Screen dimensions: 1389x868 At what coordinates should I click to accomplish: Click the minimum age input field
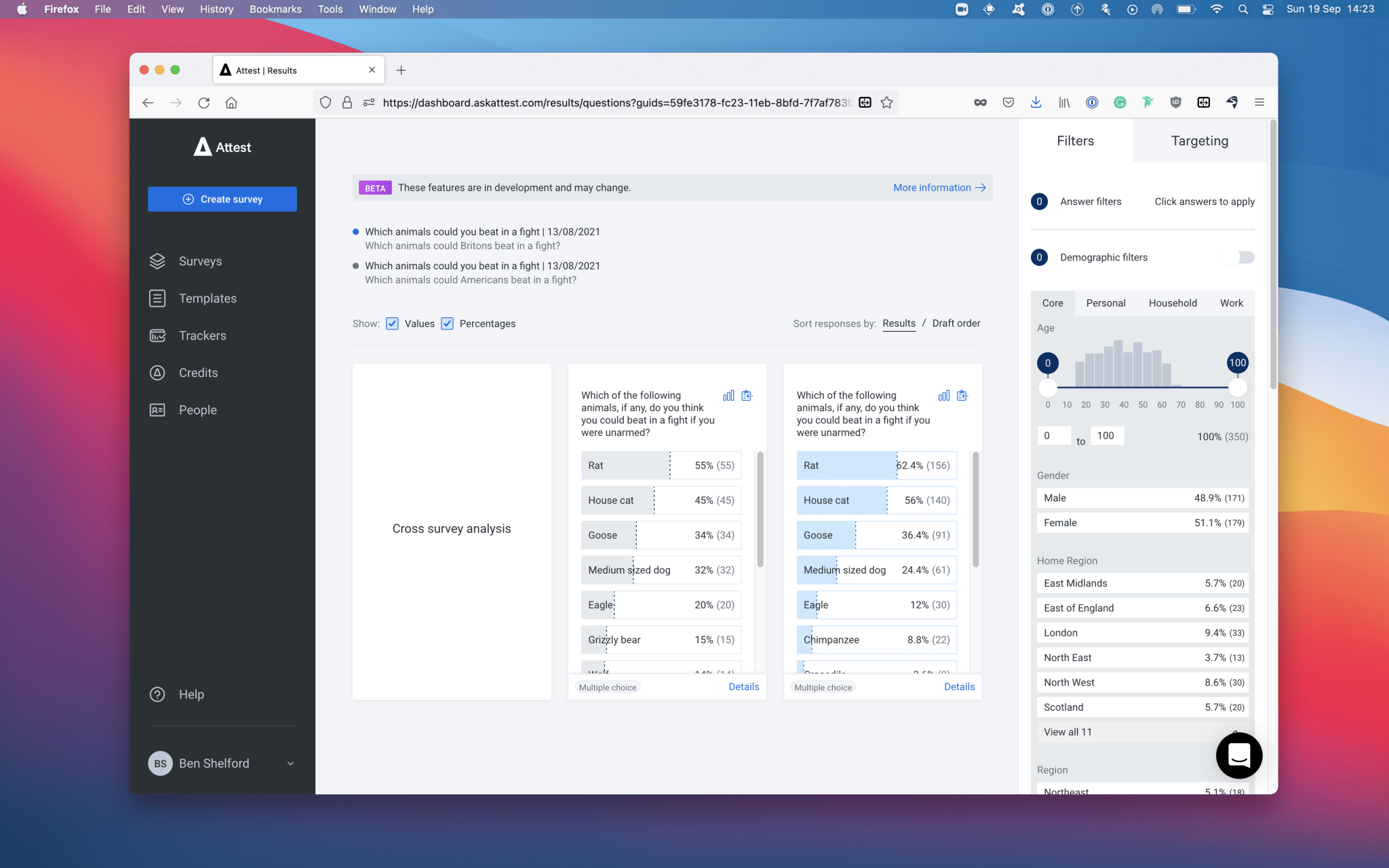coord(1054,436)
